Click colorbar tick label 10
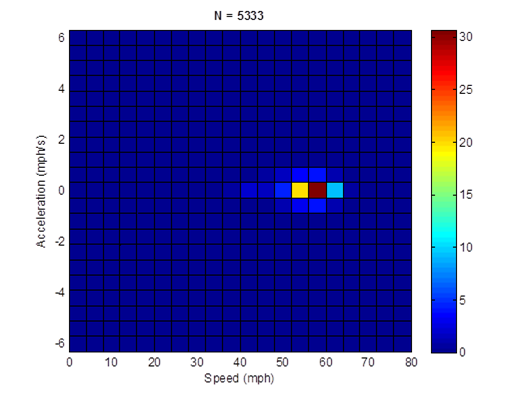The image size is (528, 395). point(466,248)
